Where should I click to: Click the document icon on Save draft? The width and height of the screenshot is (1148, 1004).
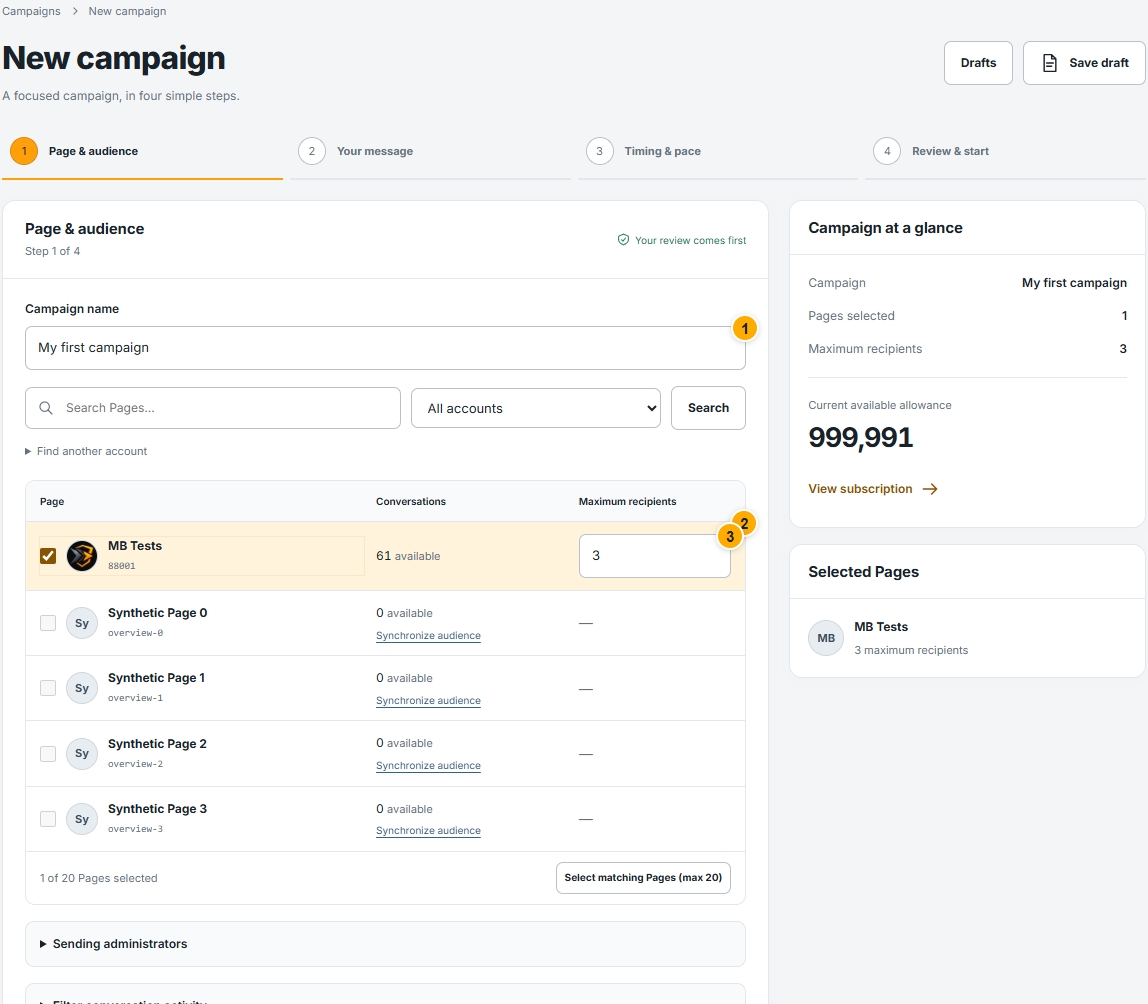point(1049,63)
